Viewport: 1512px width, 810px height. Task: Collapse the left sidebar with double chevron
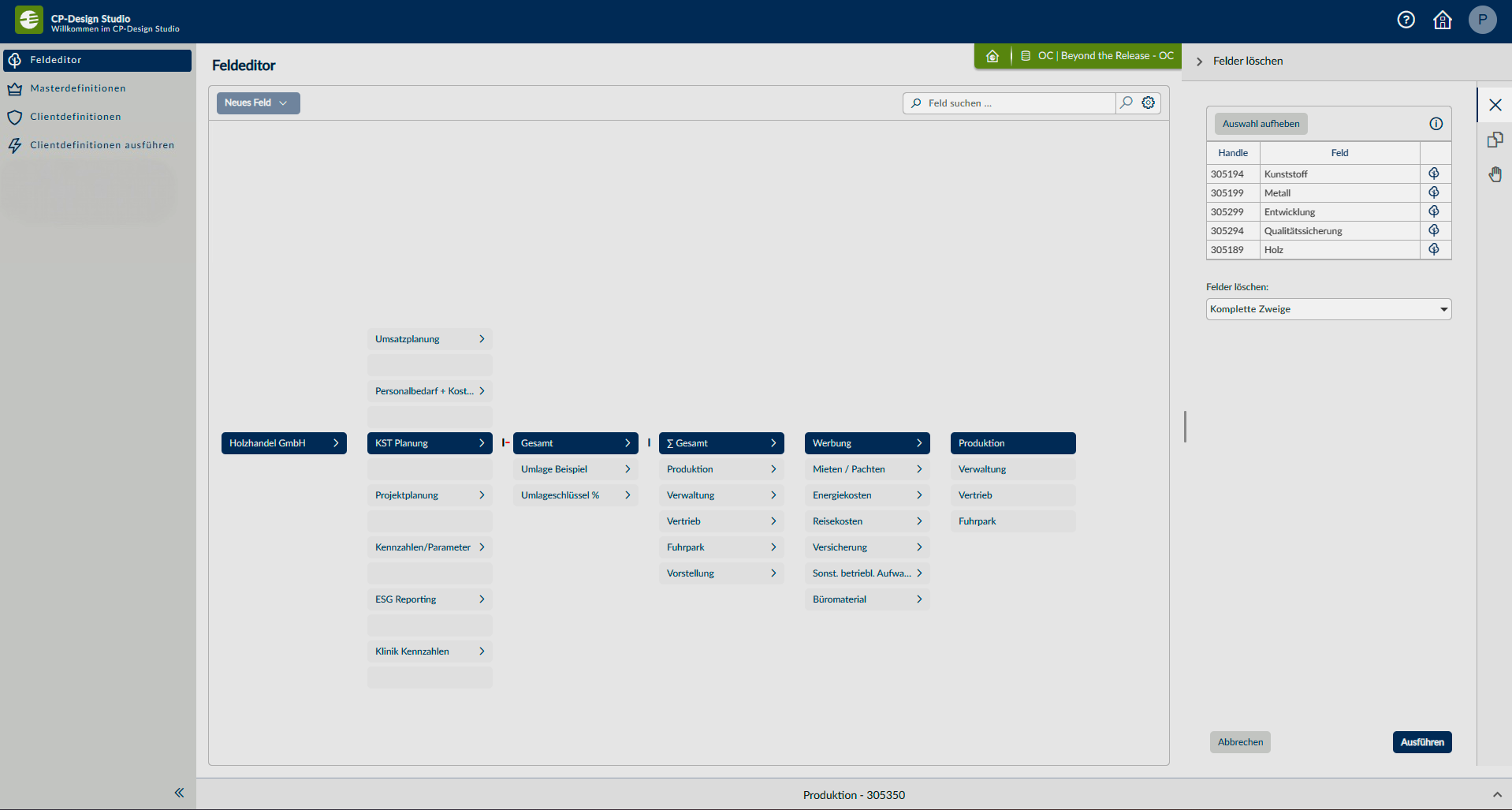click(179, 793)
